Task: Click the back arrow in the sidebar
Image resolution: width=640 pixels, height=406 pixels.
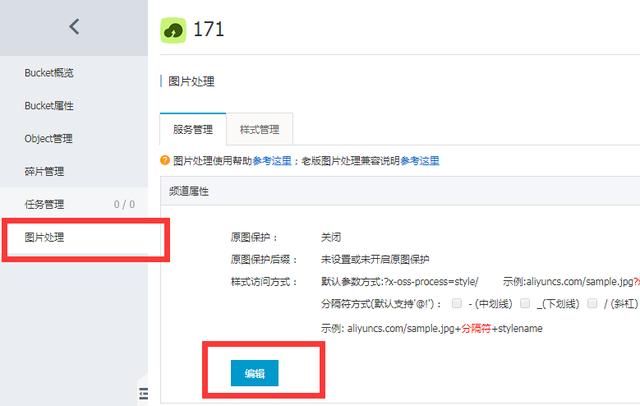Action: [x=74, y=27]
